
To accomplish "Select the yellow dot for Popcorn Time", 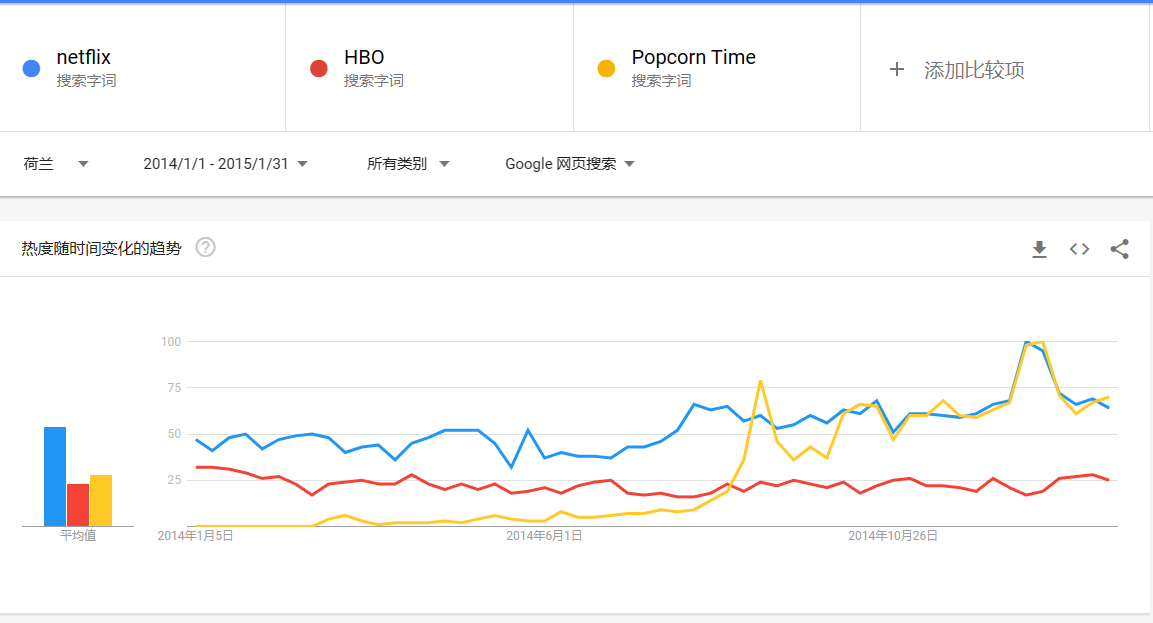I will tap(605, 68).
